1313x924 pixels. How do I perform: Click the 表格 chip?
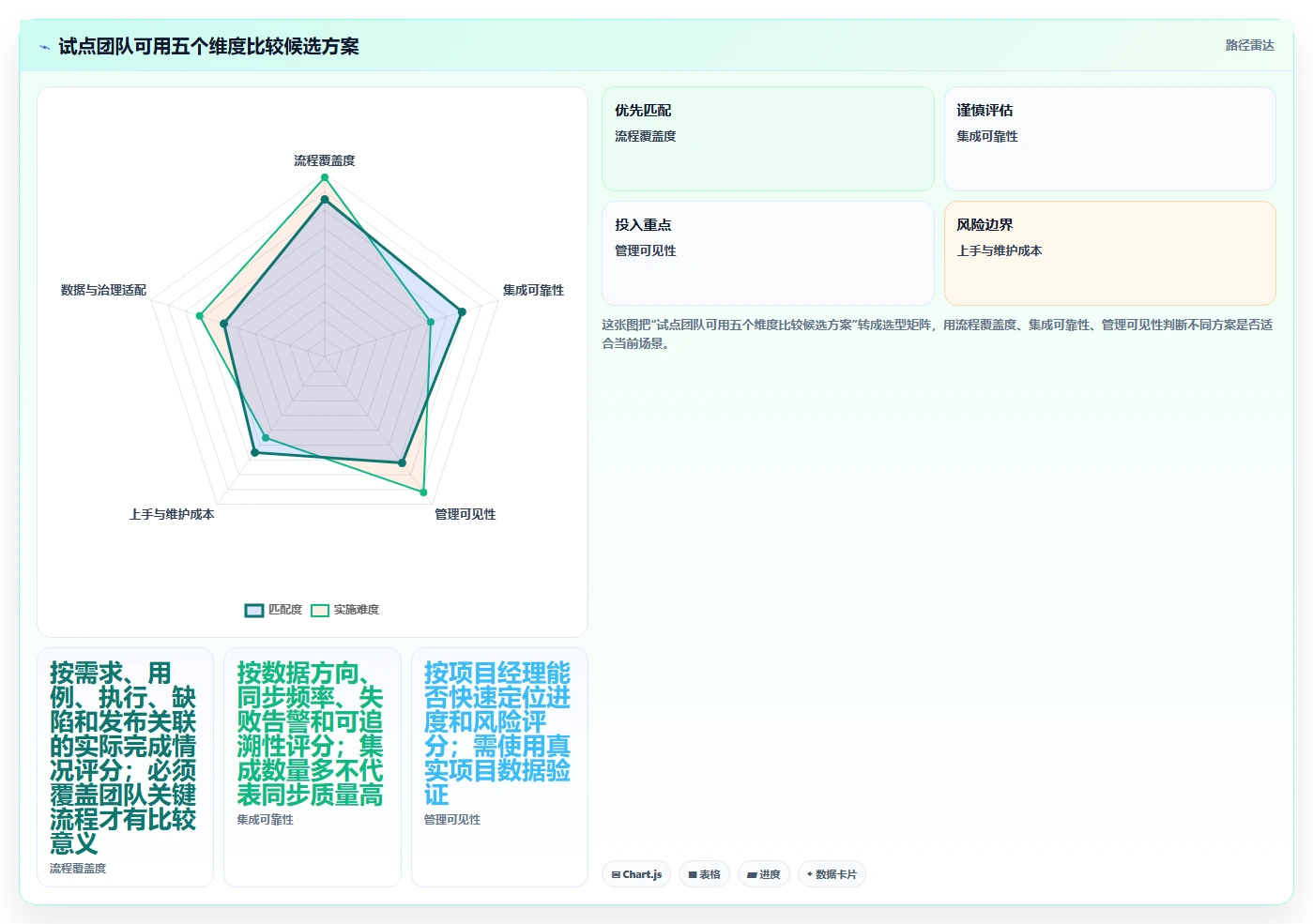(704, 874)
